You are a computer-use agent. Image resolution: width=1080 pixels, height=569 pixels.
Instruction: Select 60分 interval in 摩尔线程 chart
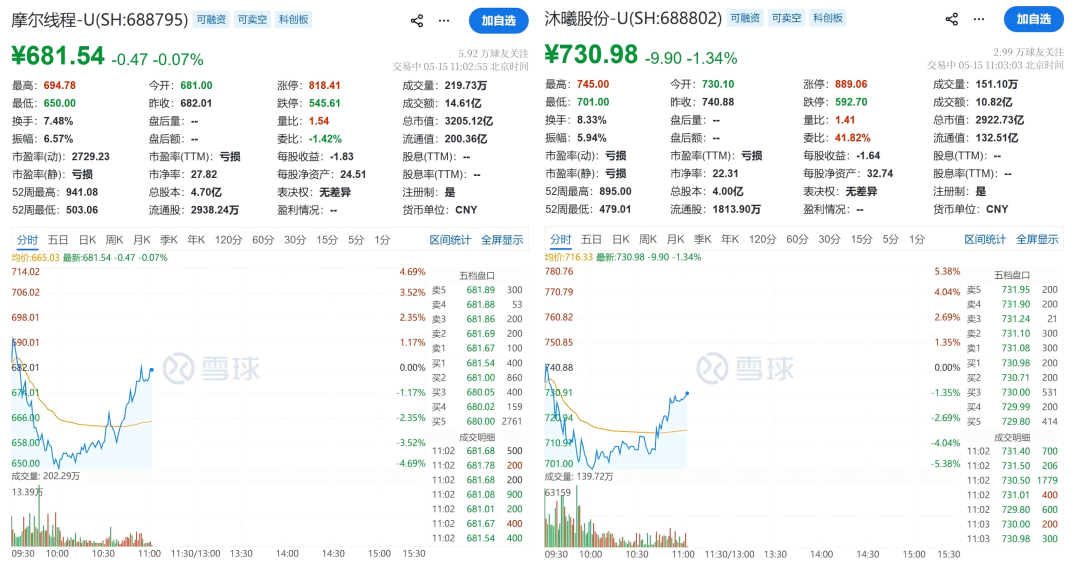(263, 240)
